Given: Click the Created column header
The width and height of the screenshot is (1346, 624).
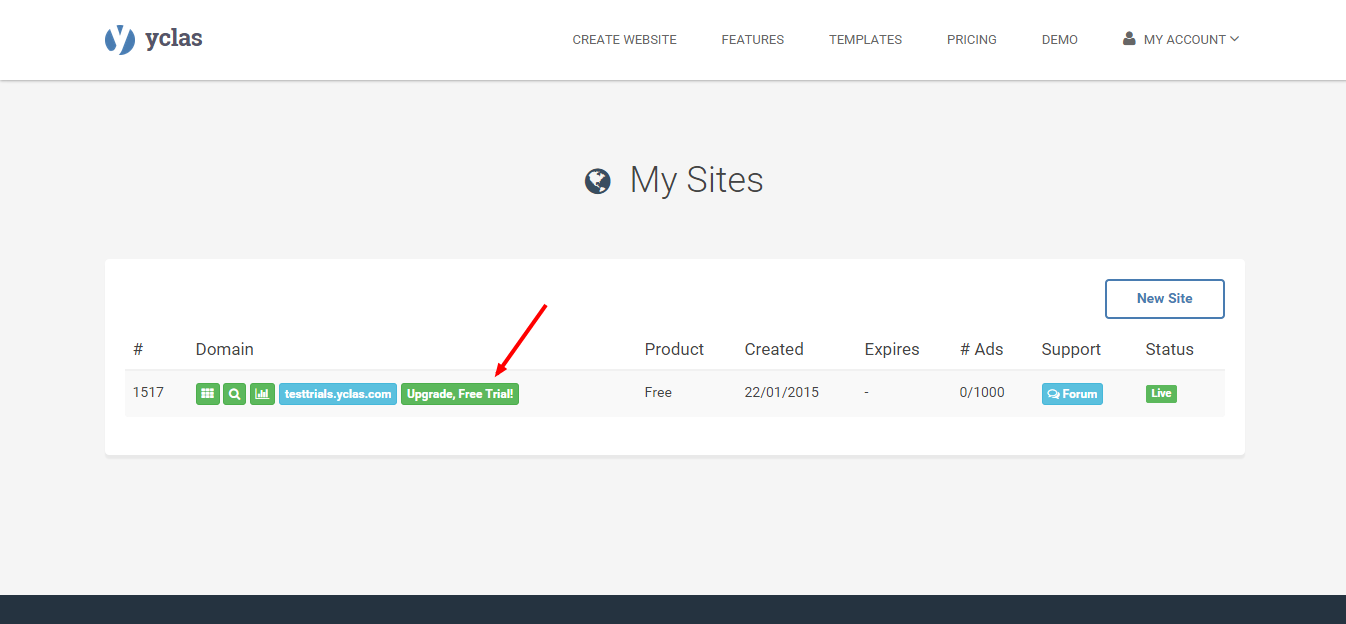Looking at the screenshot, I should [774, 349].
